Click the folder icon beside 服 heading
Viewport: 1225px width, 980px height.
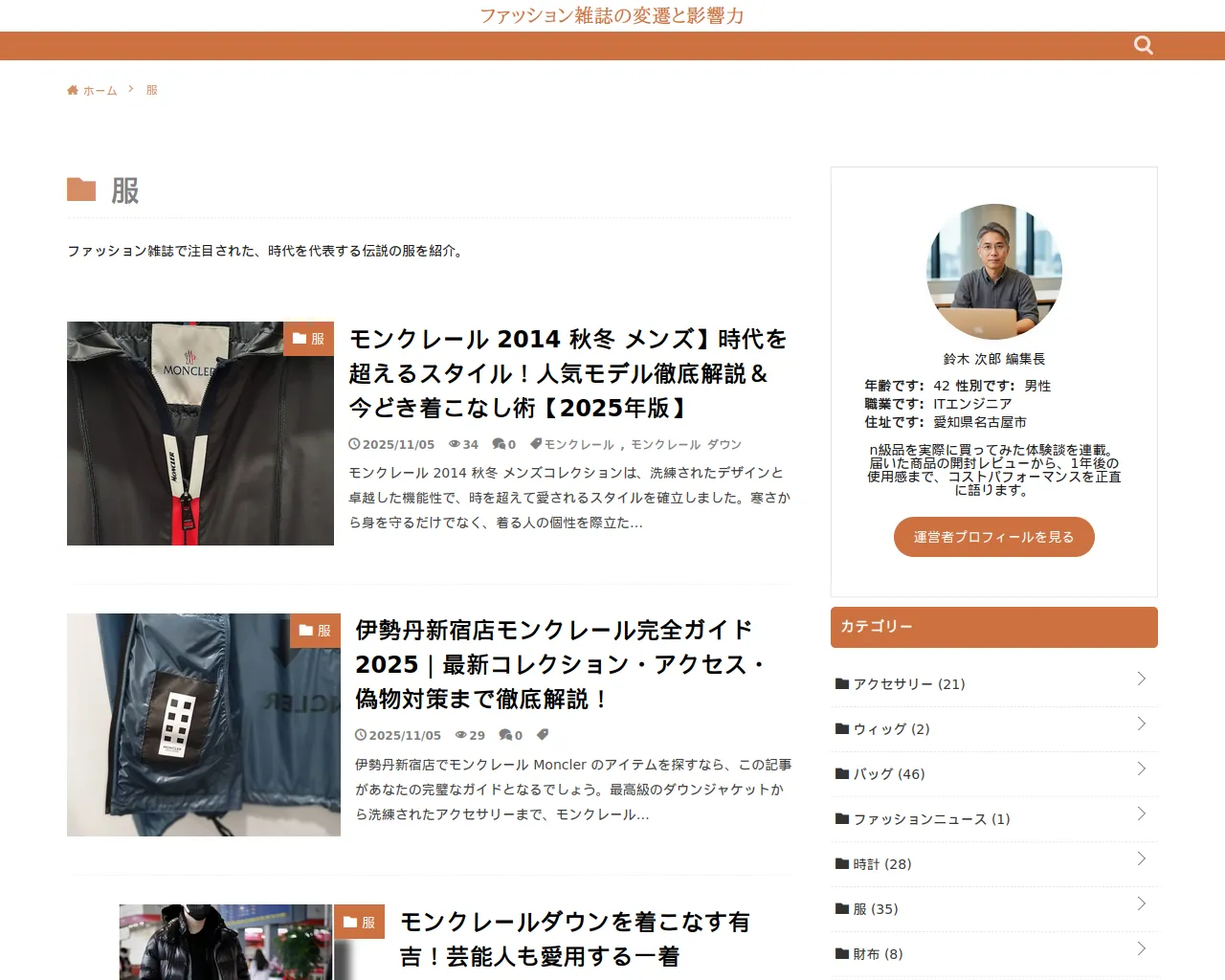tap(81, 189)
